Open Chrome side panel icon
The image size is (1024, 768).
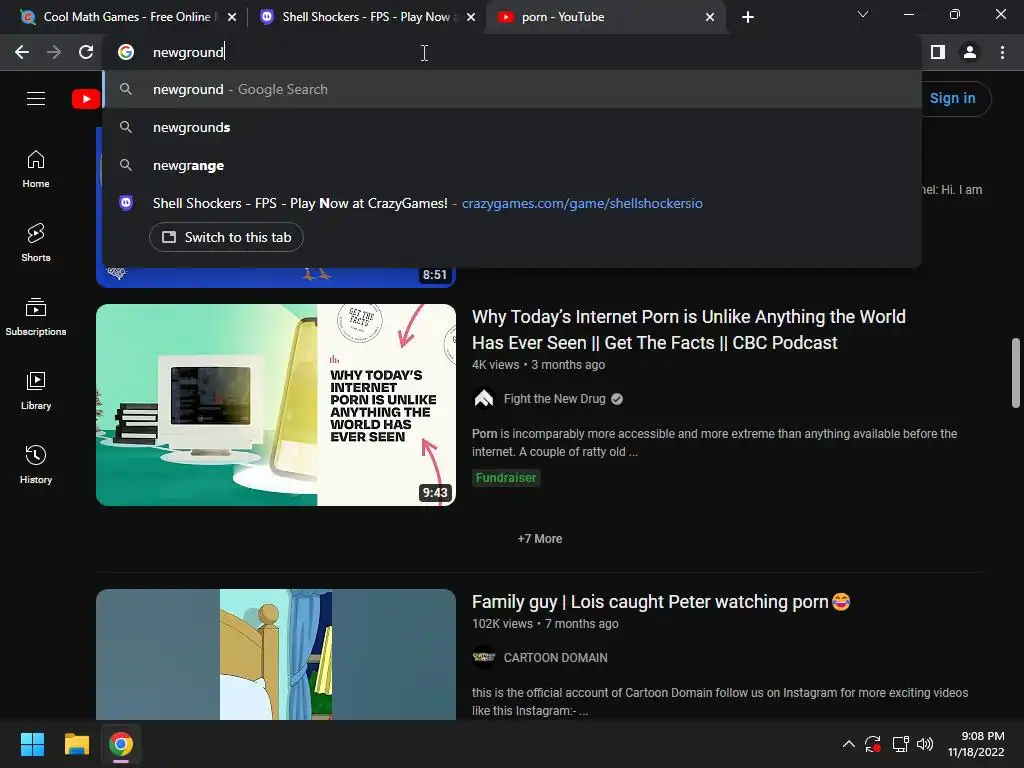point(938,52)
